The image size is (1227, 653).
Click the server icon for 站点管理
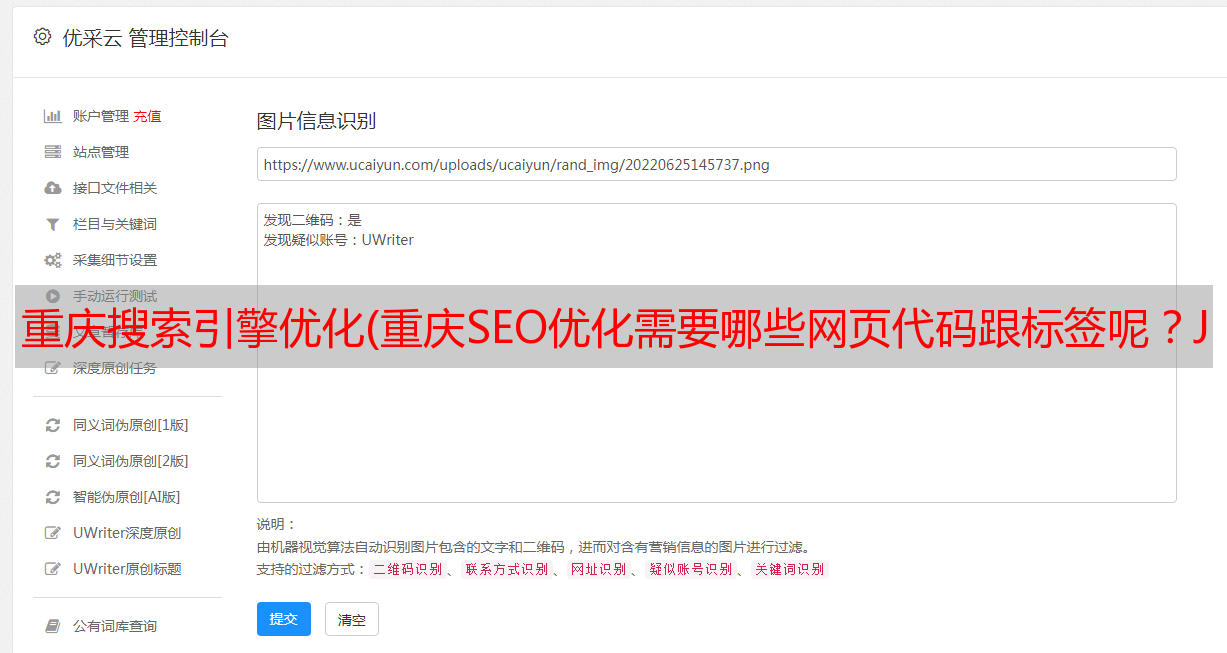point(53,152)
